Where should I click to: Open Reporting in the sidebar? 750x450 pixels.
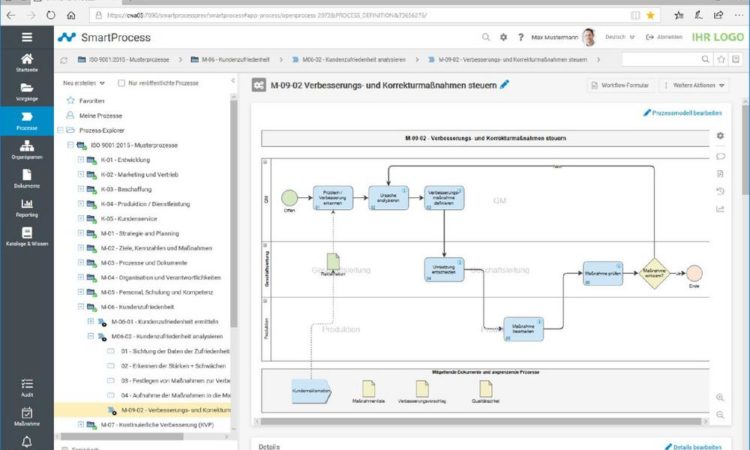tap(27, 208)
